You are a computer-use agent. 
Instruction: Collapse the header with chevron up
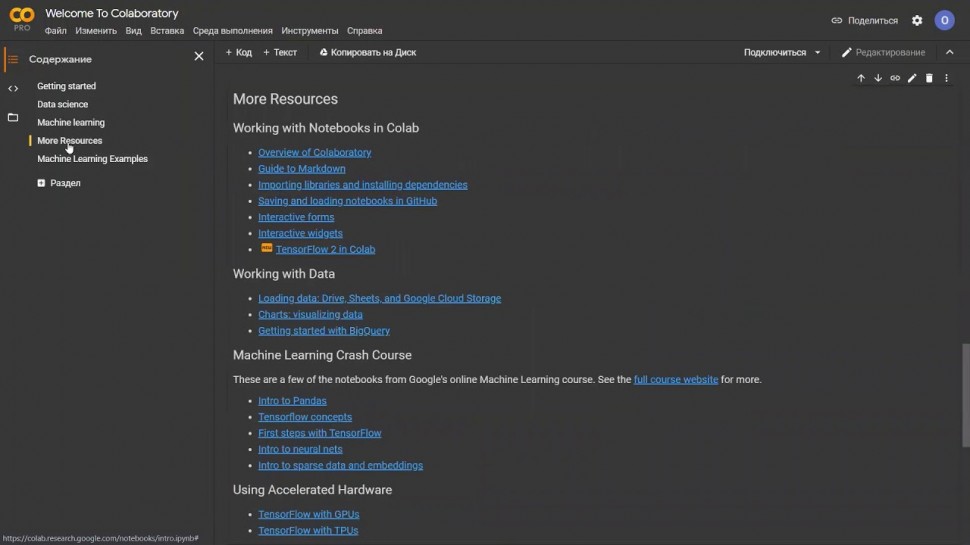click(949, 52)
